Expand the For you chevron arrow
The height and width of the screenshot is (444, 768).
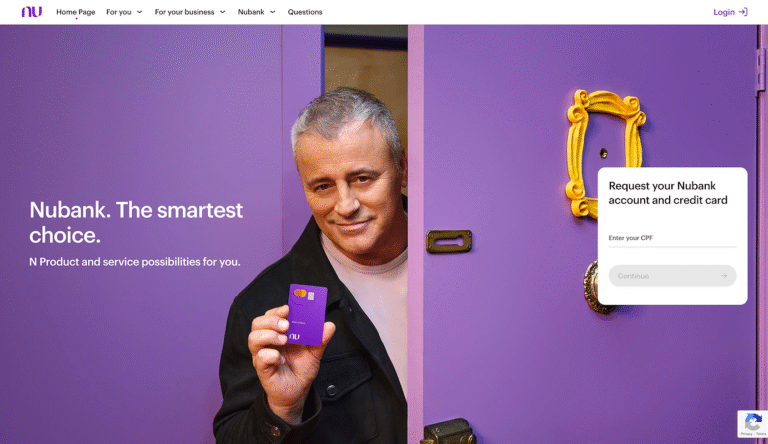click(140, 12)
